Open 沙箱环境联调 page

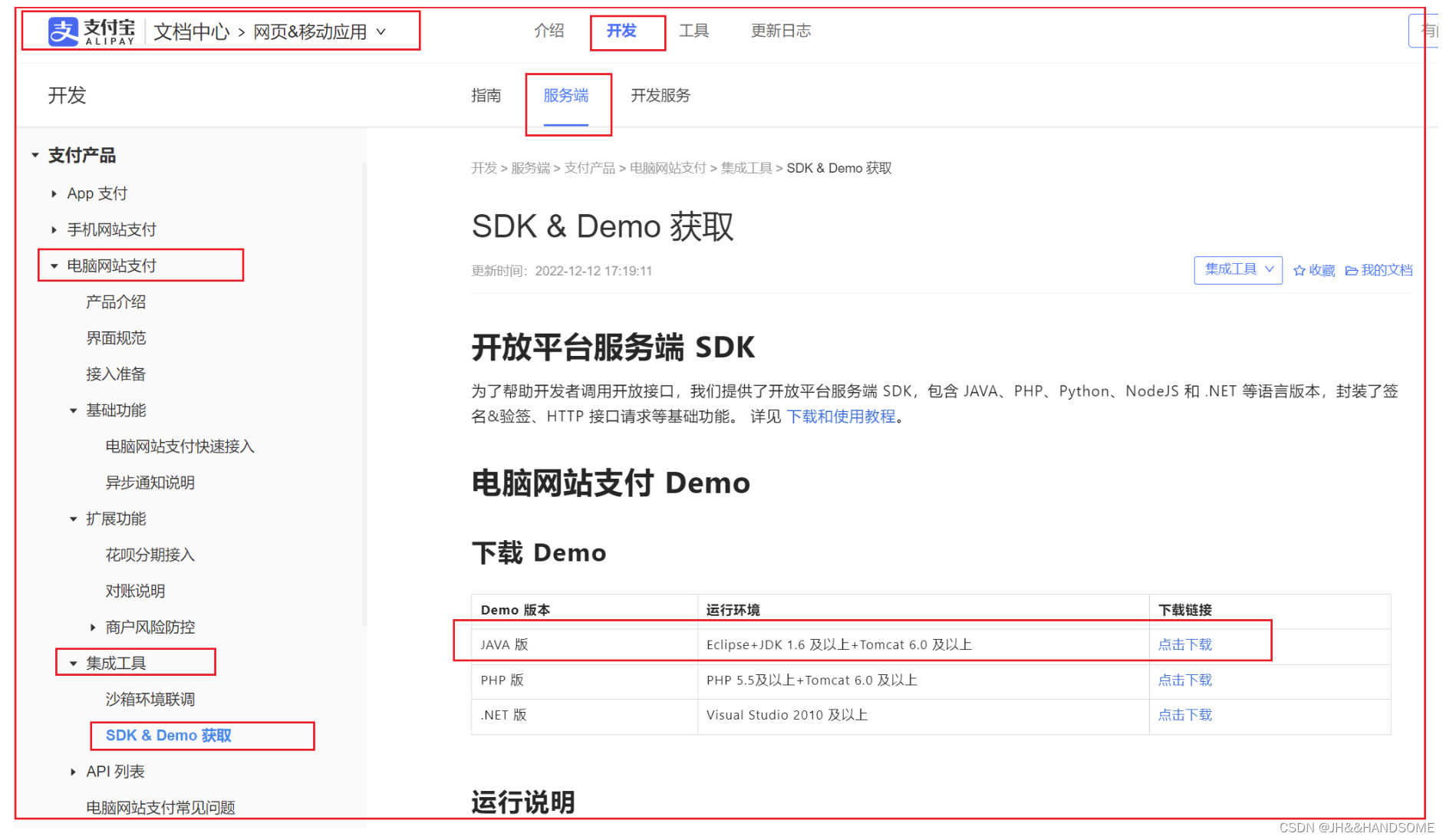[150, 699]
